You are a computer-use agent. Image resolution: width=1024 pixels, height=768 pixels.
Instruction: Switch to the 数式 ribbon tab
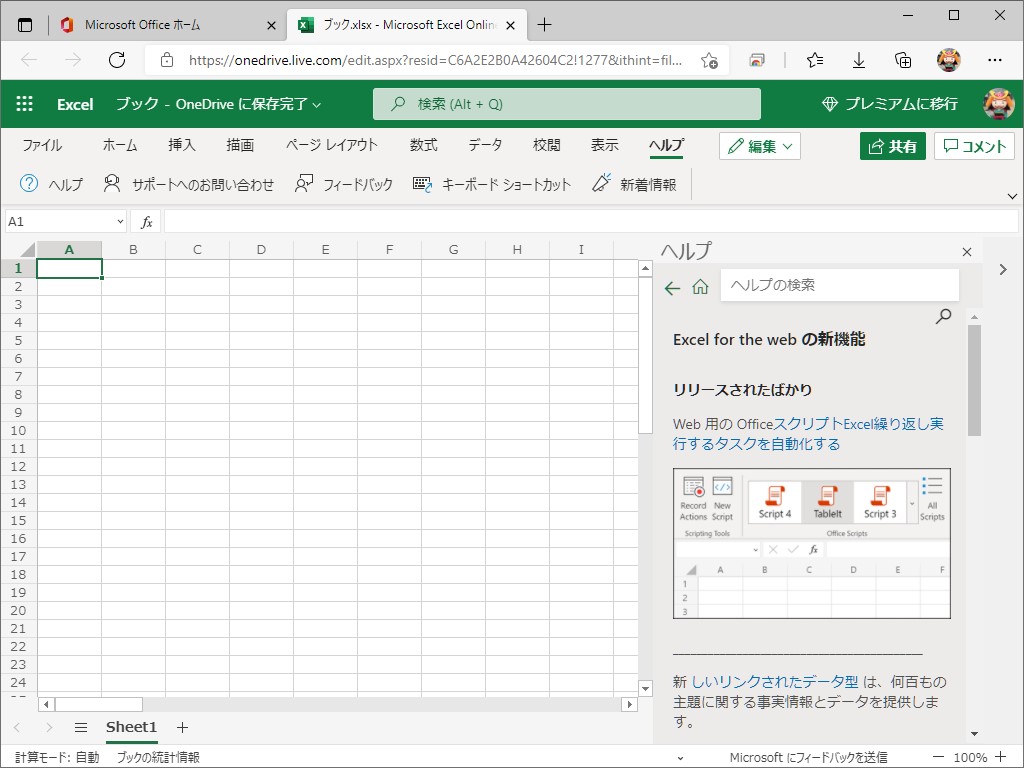pos(423,145)
